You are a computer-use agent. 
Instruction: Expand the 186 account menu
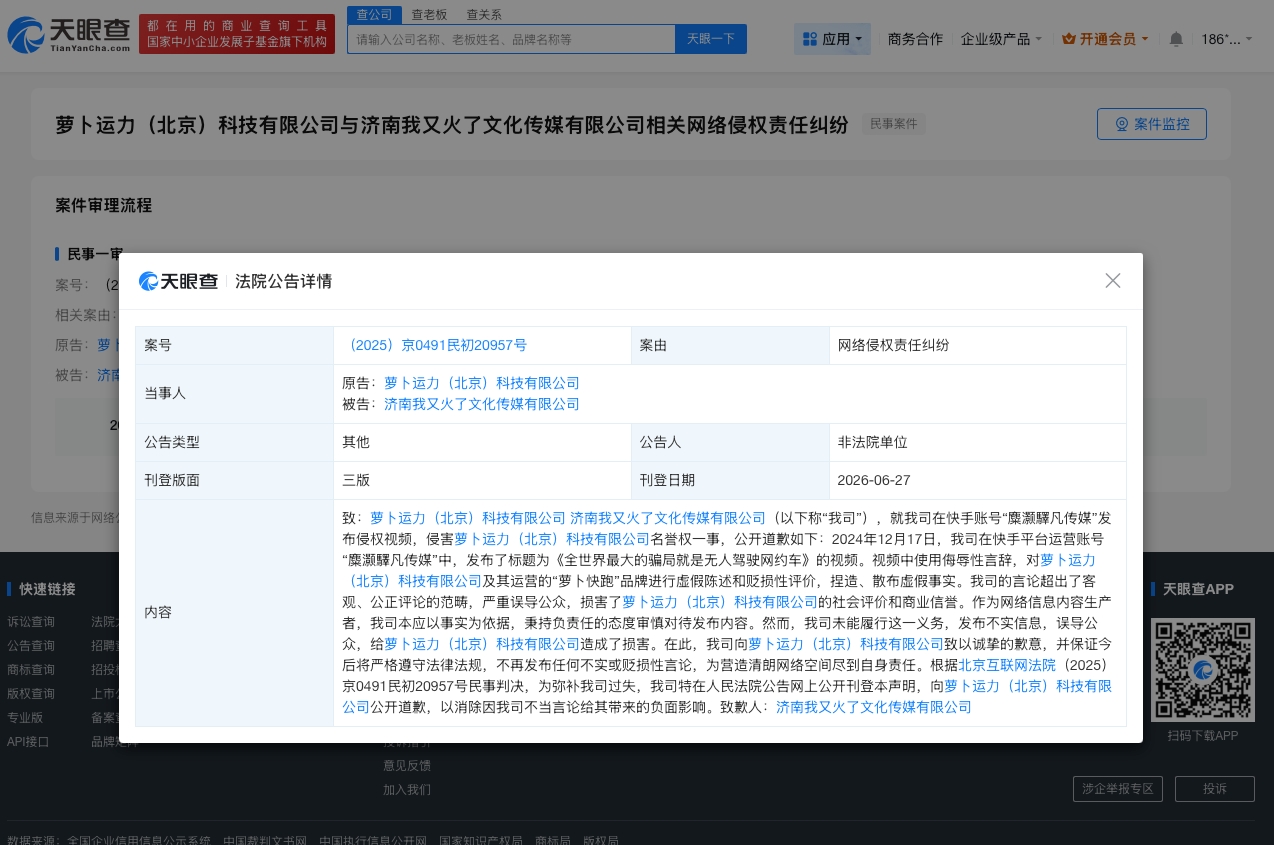coord(1227,39)
